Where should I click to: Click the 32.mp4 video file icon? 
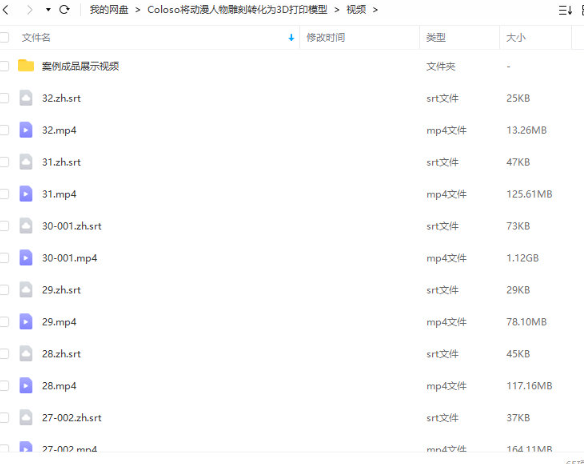[x=26, y=130]
